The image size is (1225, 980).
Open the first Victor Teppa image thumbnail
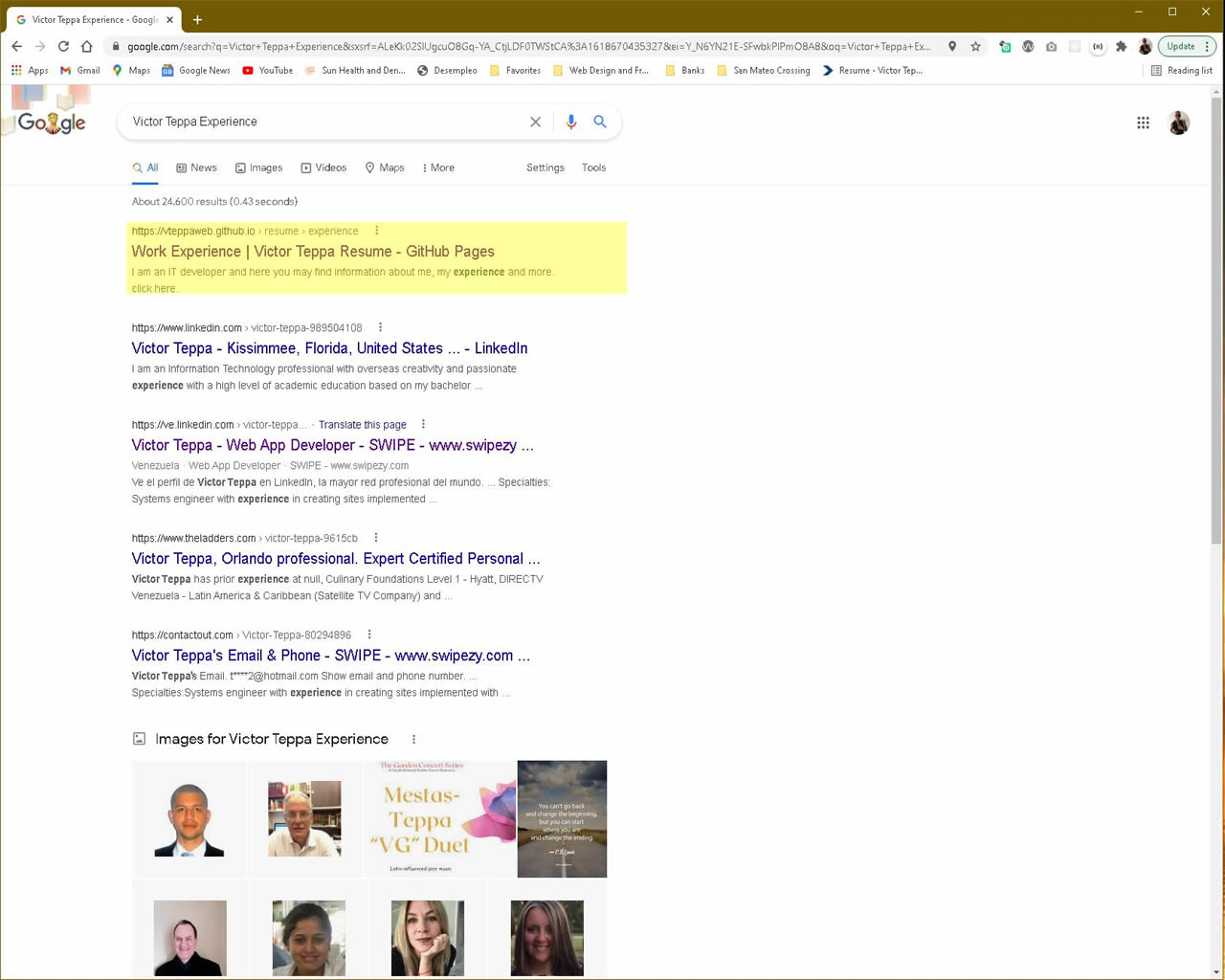click(189, 818)
